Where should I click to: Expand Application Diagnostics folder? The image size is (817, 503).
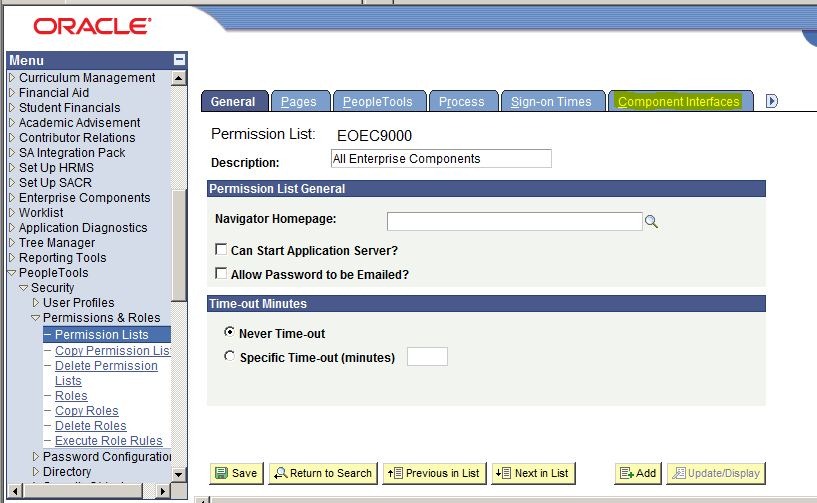point(12,228)
